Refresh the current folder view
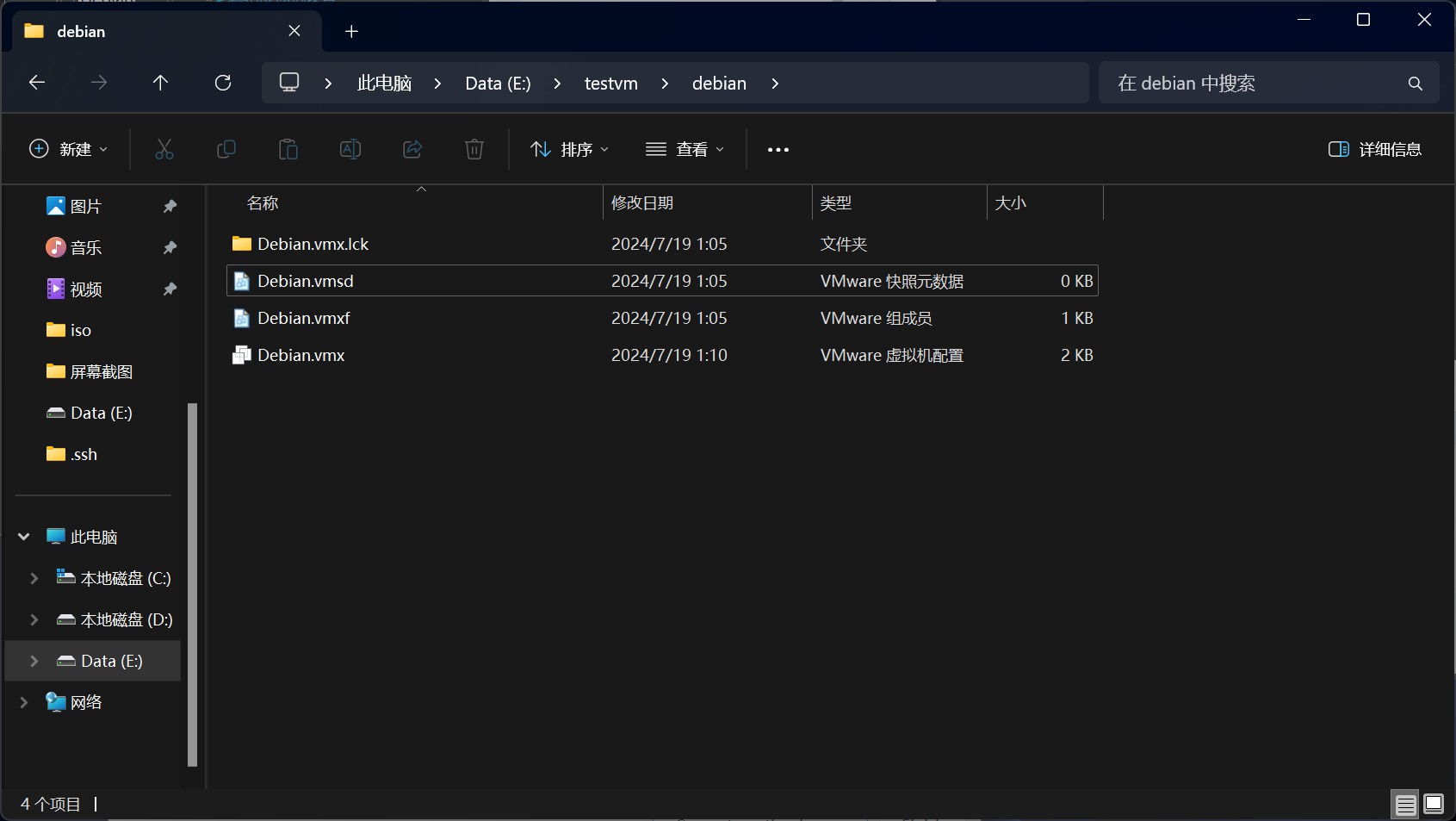This screenshot has height=821, width=1456. click(223, 83)
